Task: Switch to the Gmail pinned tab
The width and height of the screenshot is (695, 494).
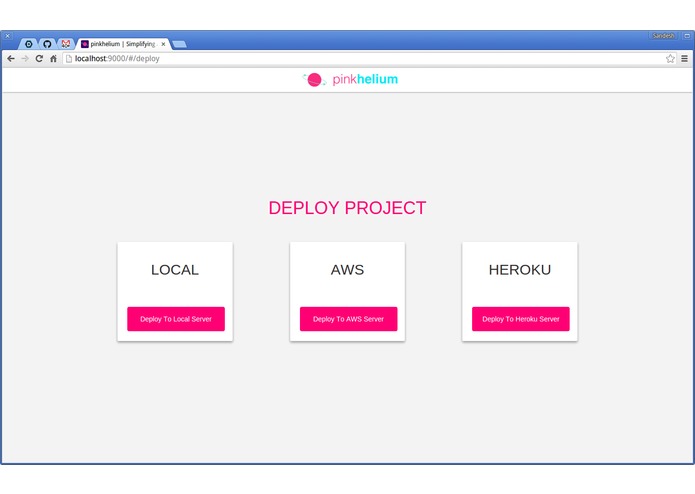Action: pyautogui.click(x=66, y=44)
